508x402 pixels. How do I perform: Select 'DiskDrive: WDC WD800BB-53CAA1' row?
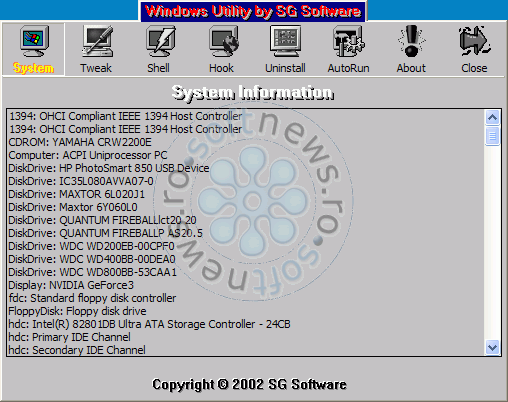[245, 272]
